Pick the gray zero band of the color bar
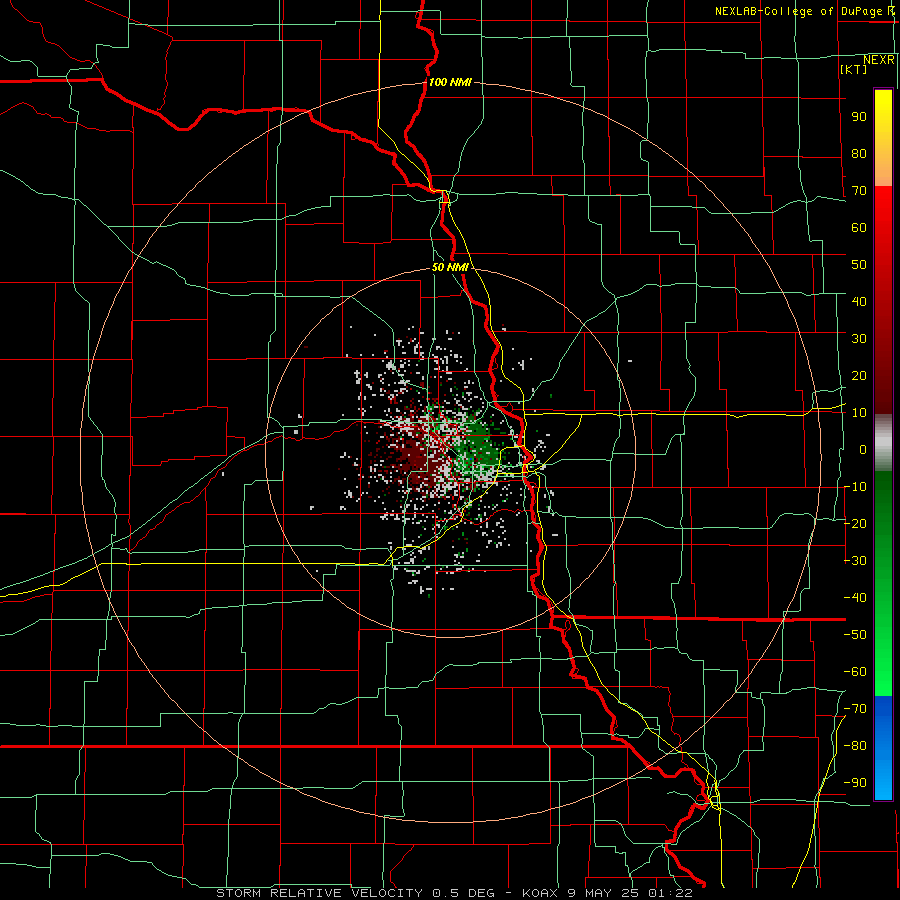Image resolution: width=900 pixels, height=900 pixels. point(883,443)
